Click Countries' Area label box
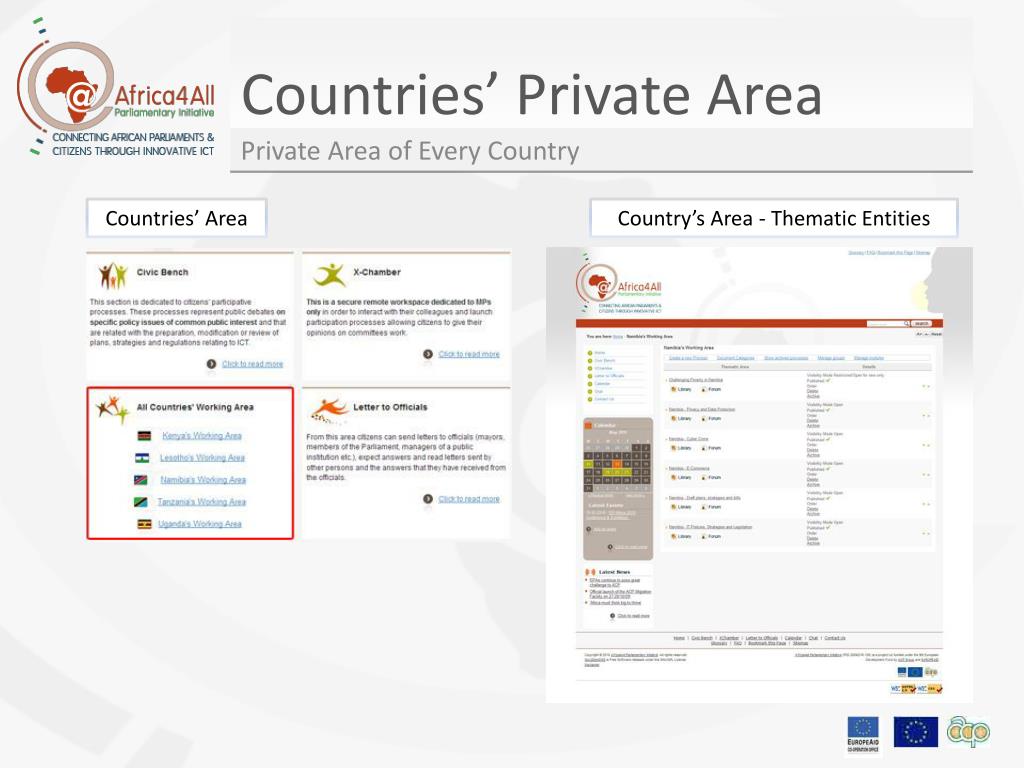Image resolution: width=1024 pixels, height=768 pixels. click(176, 218)
